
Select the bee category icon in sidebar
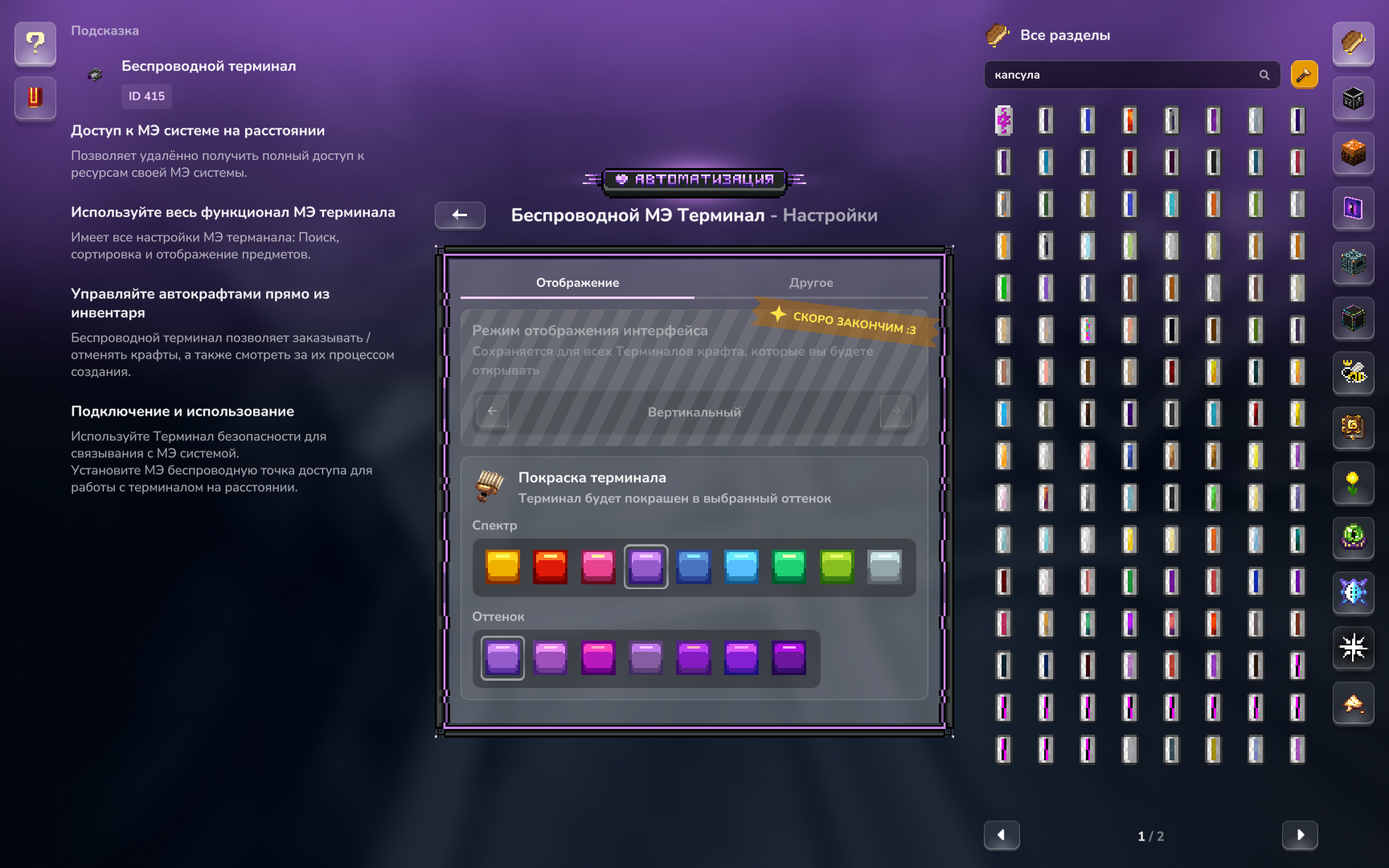point(1354,372)
